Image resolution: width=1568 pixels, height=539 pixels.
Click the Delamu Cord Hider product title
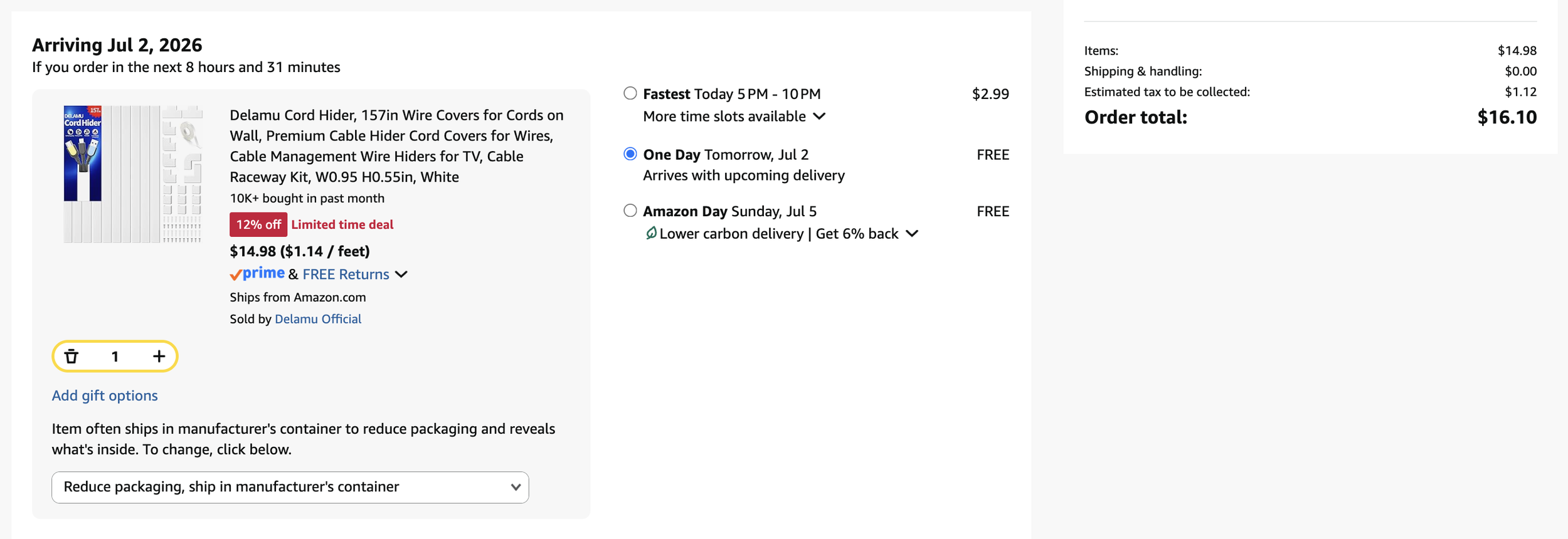tap(396, 146)
